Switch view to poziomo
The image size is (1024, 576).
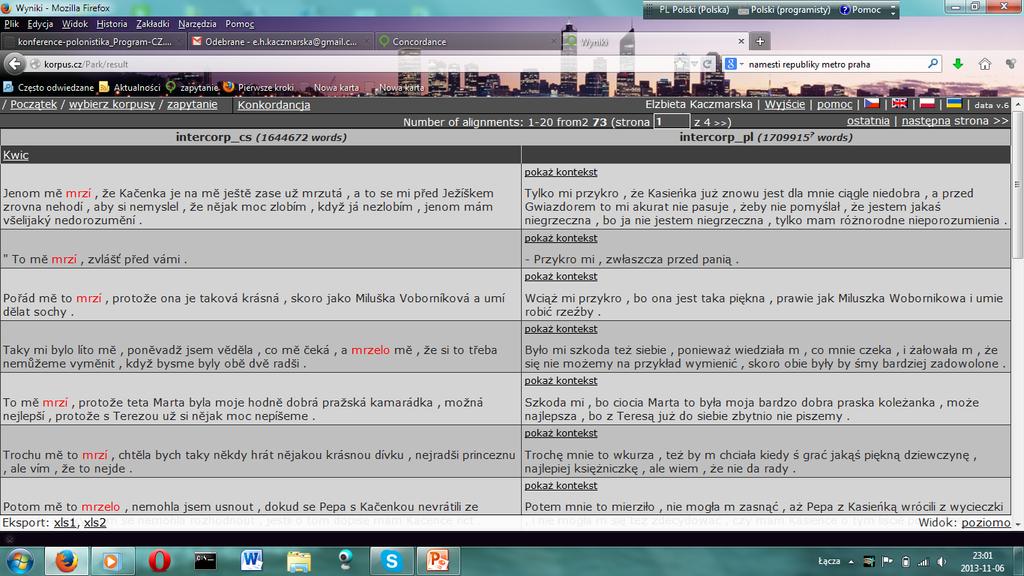pyautogui.click(x=985, y=522)
